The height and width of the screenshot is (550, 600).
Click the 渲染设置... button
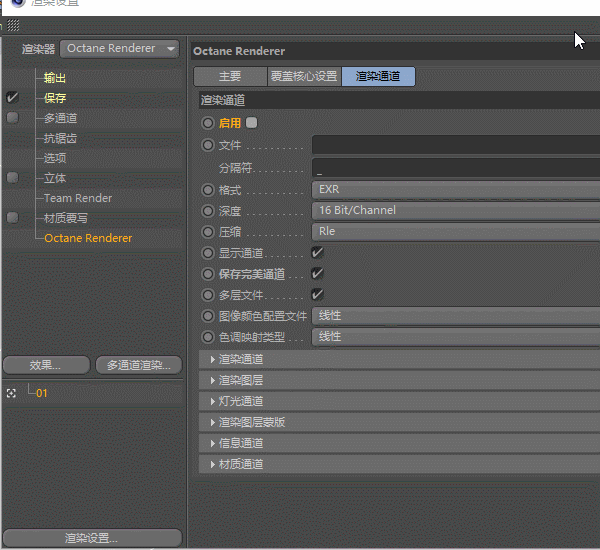(x=92, y=538)
